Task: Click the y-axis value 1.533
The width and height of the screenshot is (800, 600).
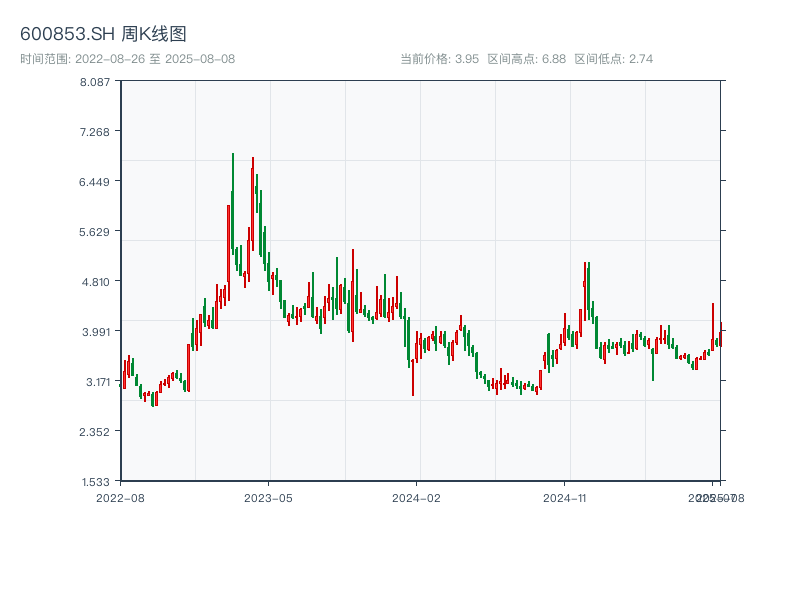Action: coord(95,482)
